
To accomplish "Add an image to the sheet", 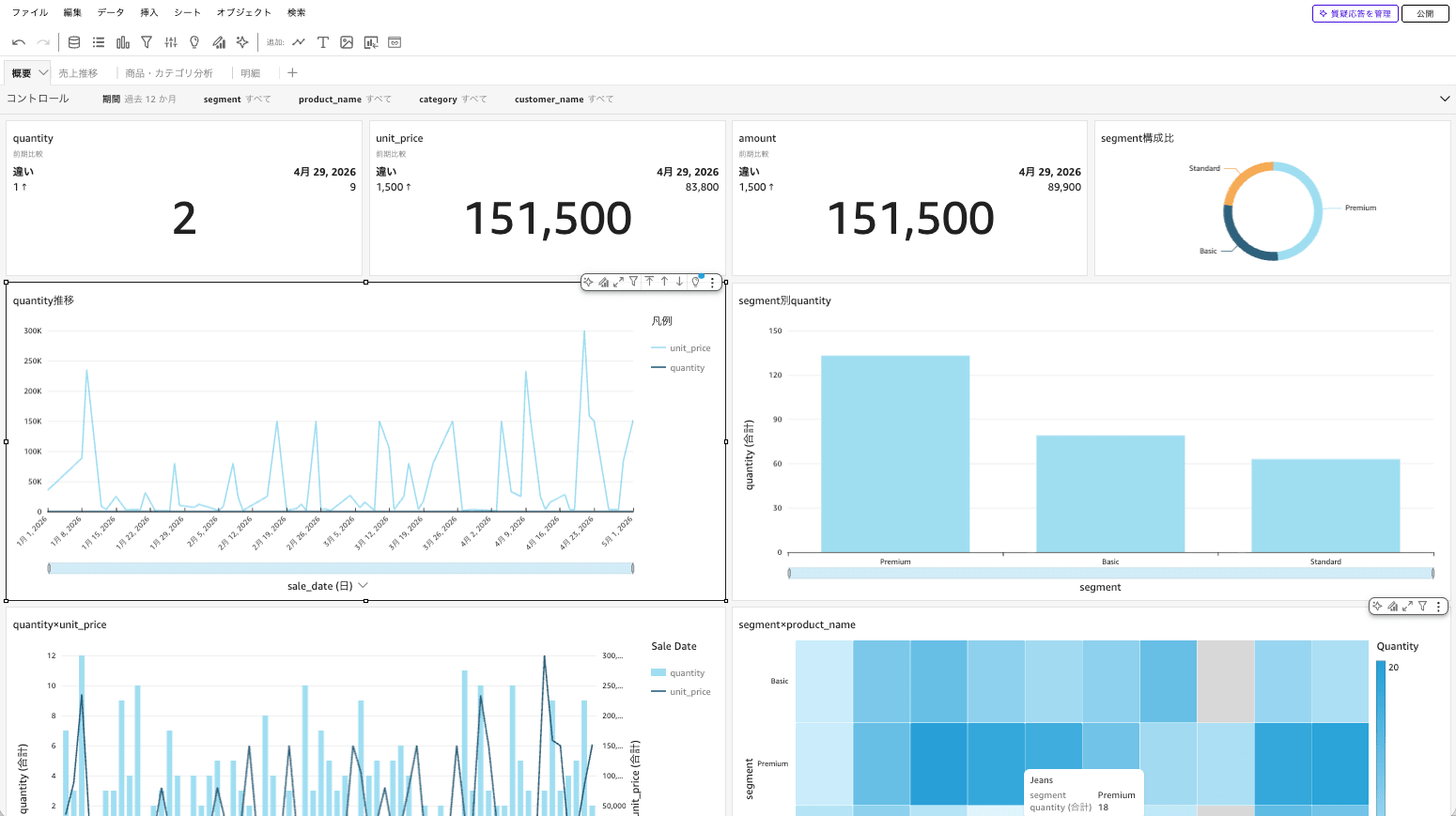I will click(x=347, y=42).
